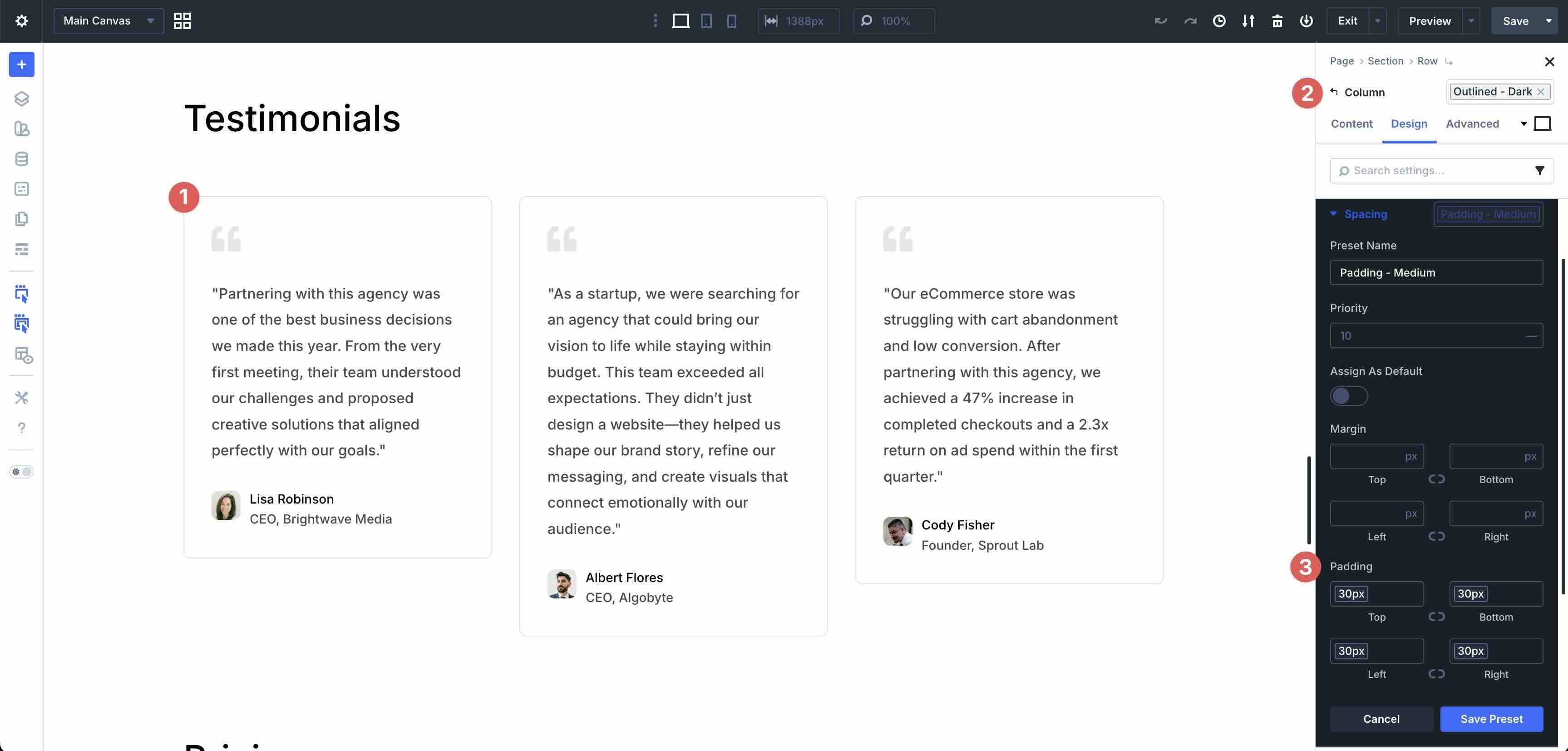Viewport: 1568px width, 751px height.
Task: Expand the Save button dropdown arrow
Action: (1548, 21)
